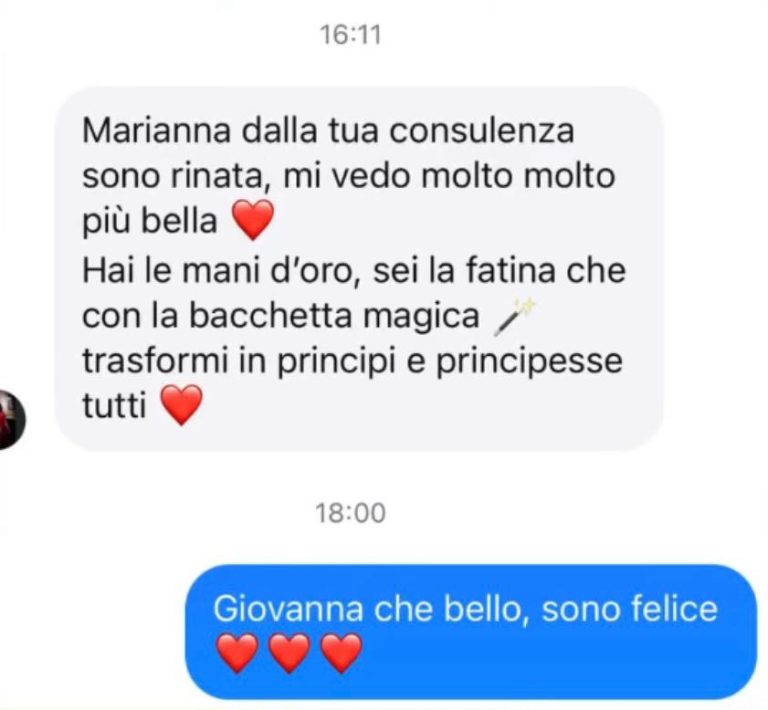The image size is (768, 710).
Task: Click the word "fatina"
Action: point(511,271)
